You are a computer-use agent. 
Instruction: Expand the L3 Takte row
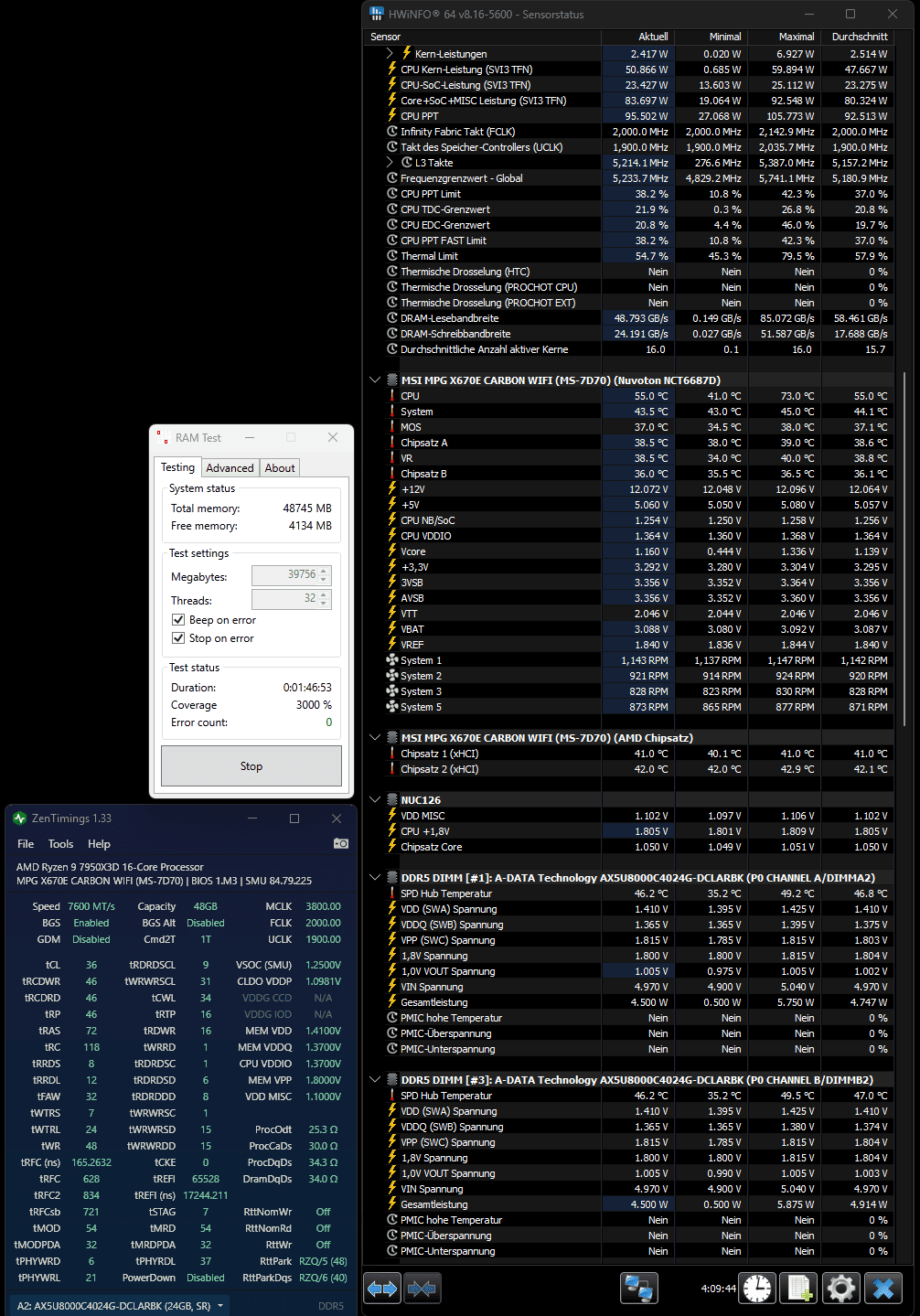pos(390,163)
